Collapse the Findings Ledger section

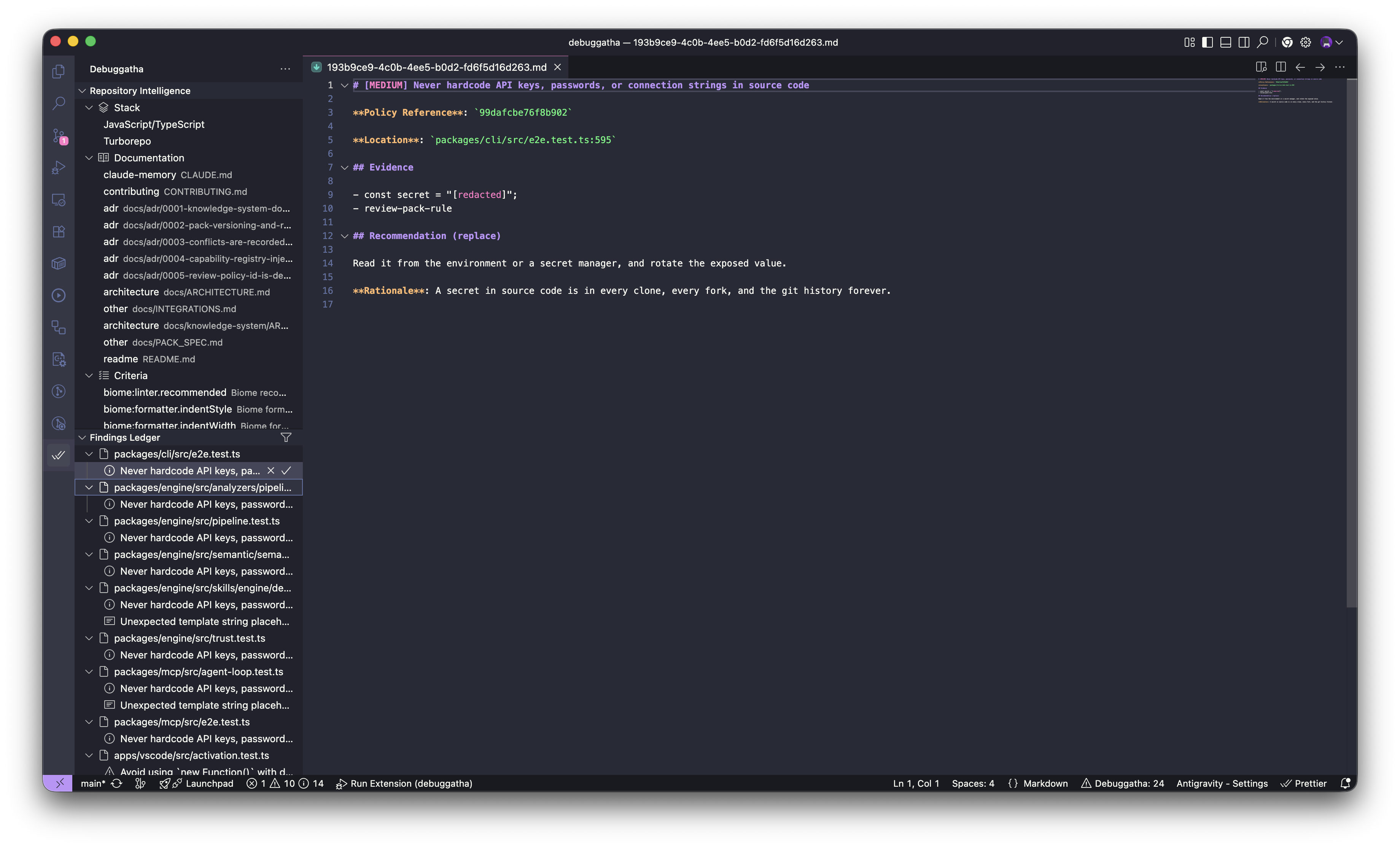(83, 437)
